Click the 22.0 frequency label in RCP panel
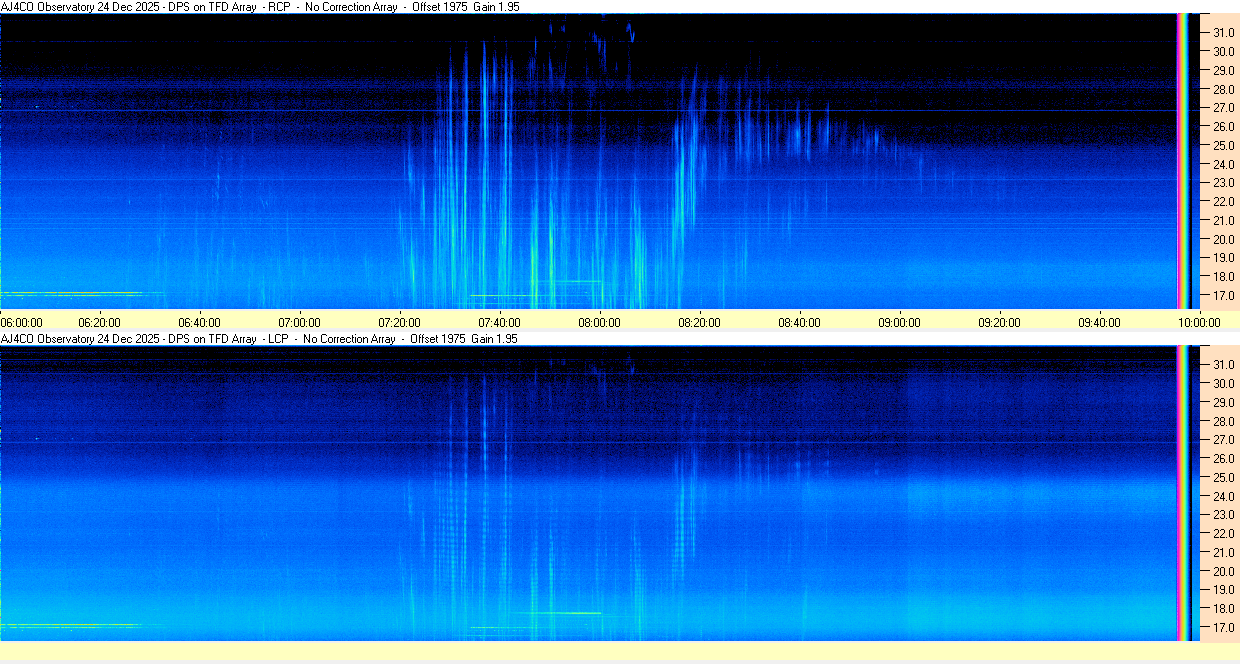The height and width of the screenshot is (664, 1240). [1223, 202]
